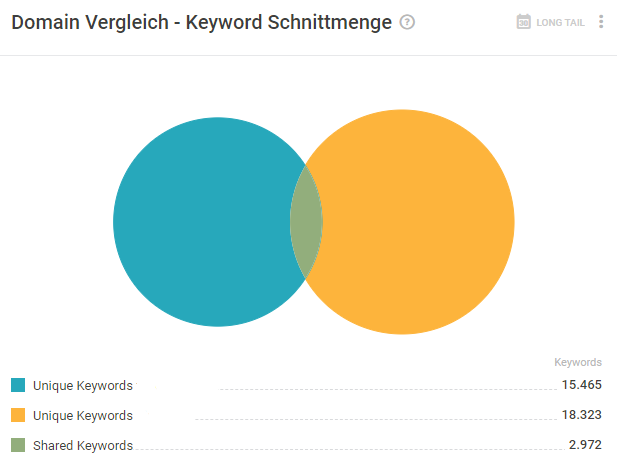Select the green overlapping intersection area
The width and height of the screenshot is (617, 472).
306,222
